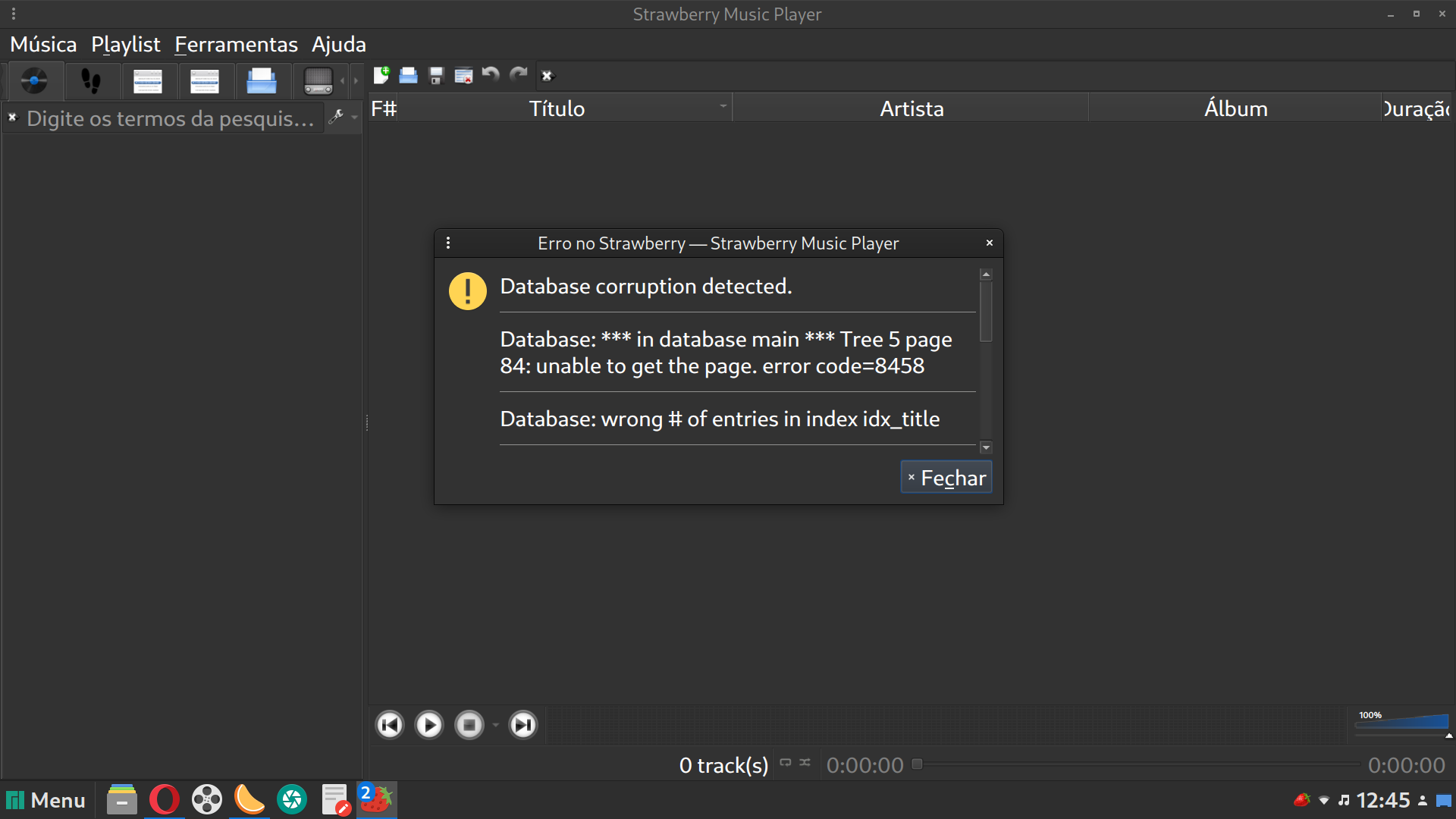The image size is (1456, 819).
Task: Click the sort indicator arrow in Título header
Action: click(723, 106)
